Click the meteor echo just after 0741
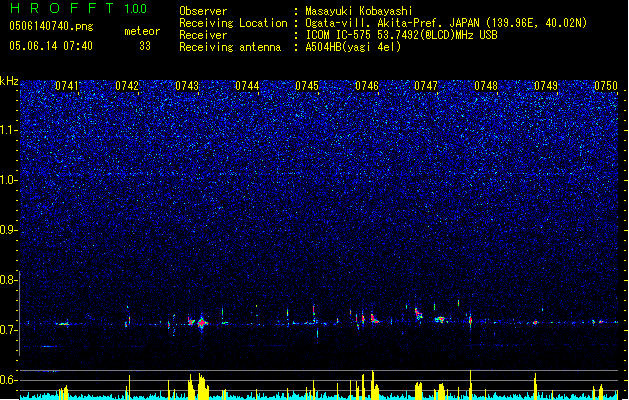Screen dimensions: 629x400 click(63, 324)
